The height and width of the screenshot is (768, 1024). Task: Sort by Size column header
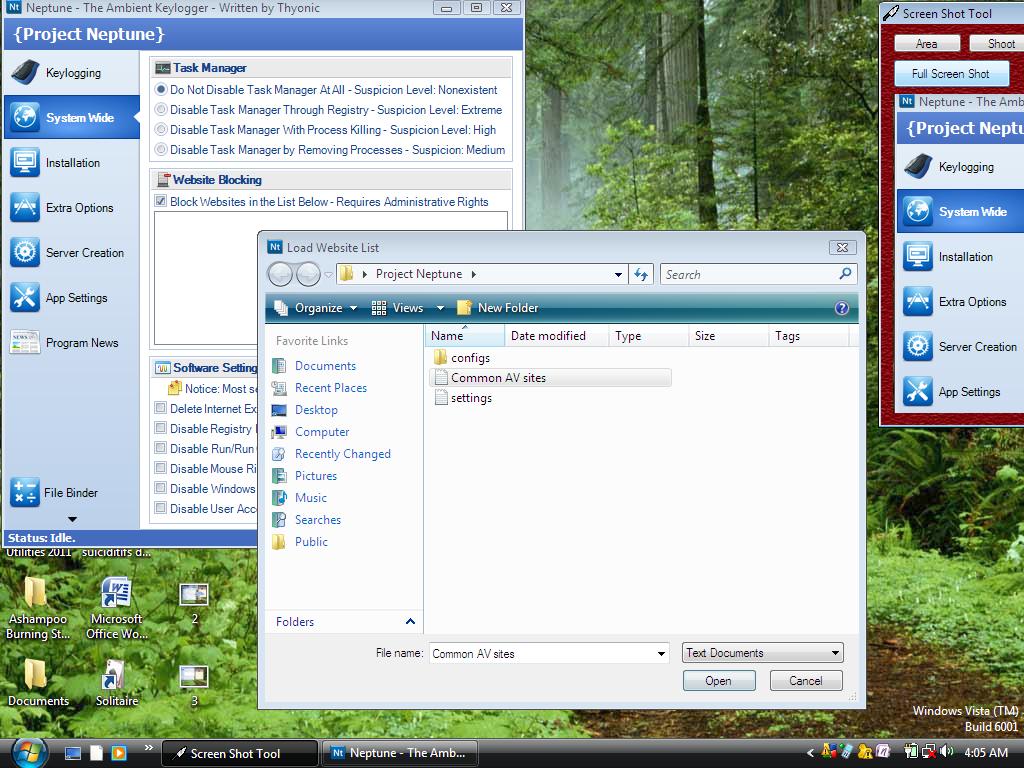coord(729,336)
